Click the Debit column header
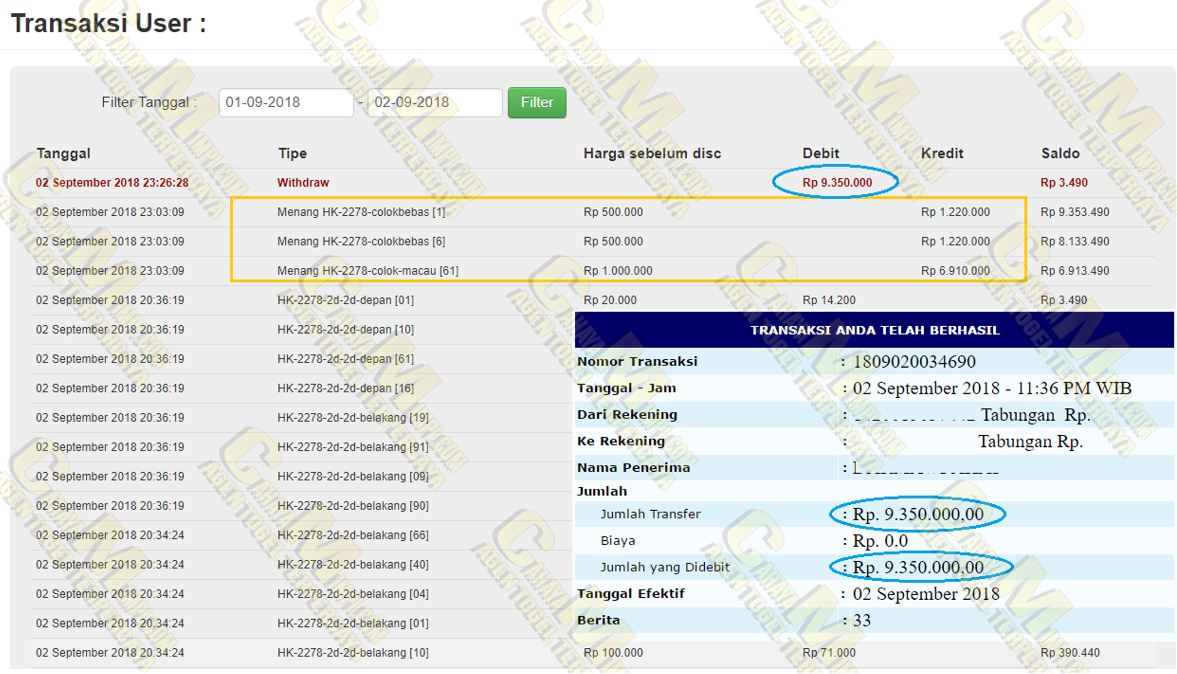The image size is (1177, 674). (821, 153)
